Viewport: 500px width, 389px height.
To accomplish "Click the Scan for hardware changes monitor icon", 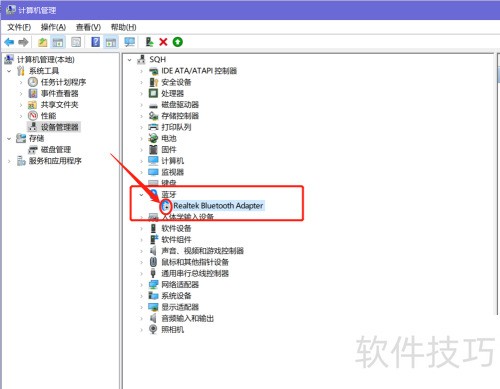I will click(x=130, y=42).
